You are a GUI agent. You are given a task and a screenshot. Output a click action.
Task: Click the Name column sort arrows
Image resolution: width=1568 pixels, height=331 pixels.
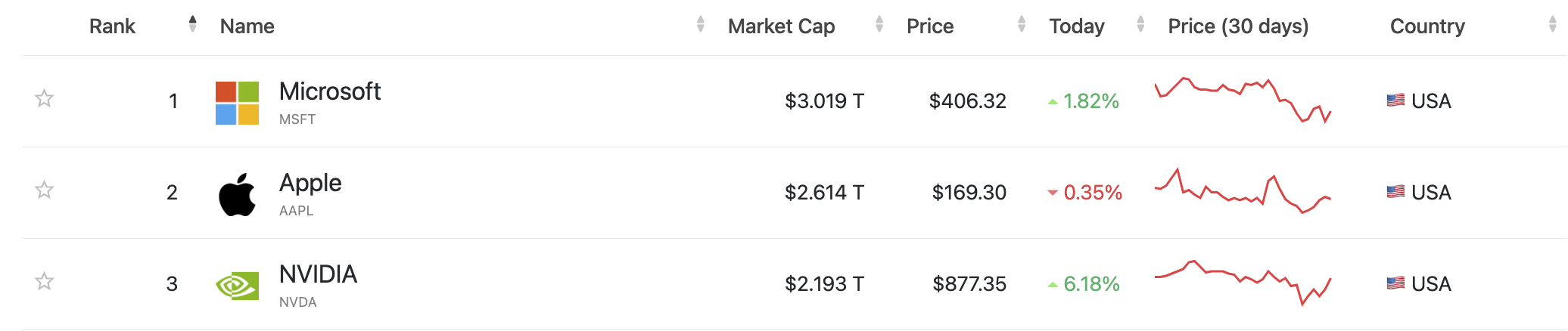pos(700,25)
